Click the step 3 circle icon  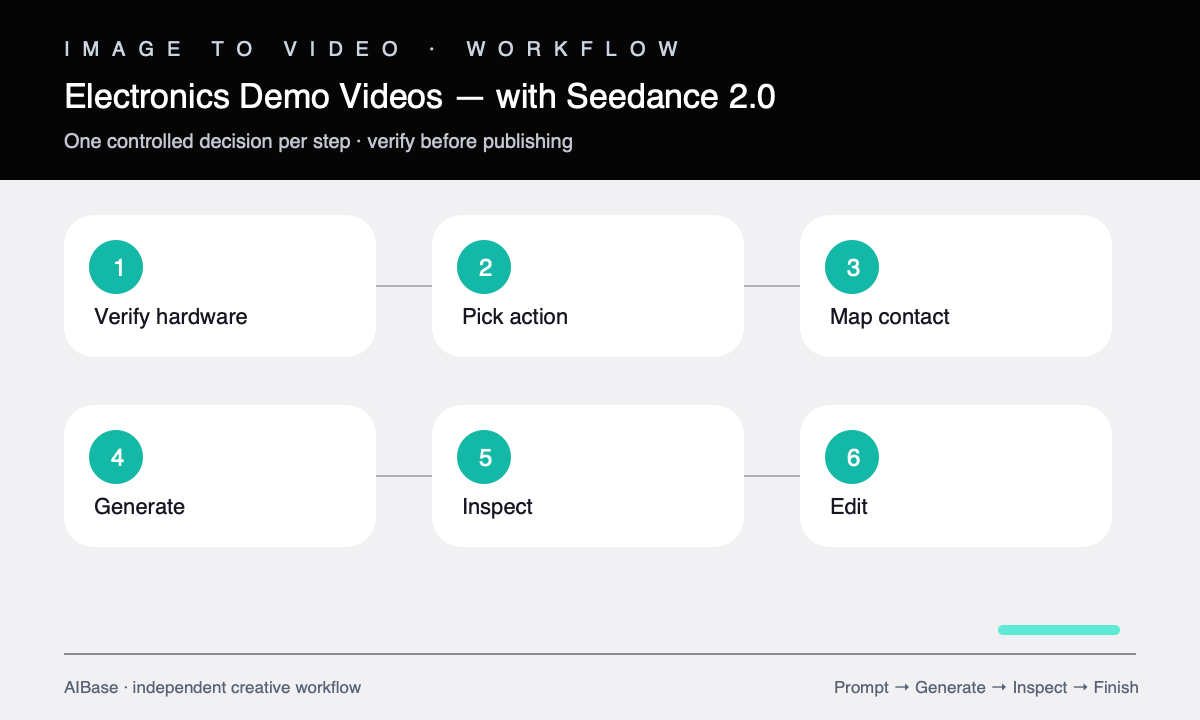(x=852, y=267)
